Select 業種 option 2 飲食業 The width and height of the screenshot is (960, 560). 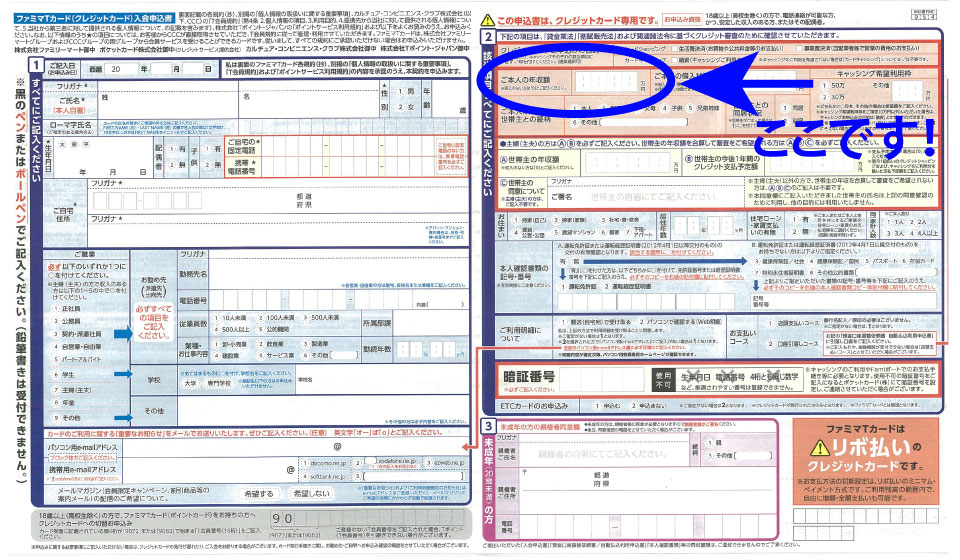point(270,345)
